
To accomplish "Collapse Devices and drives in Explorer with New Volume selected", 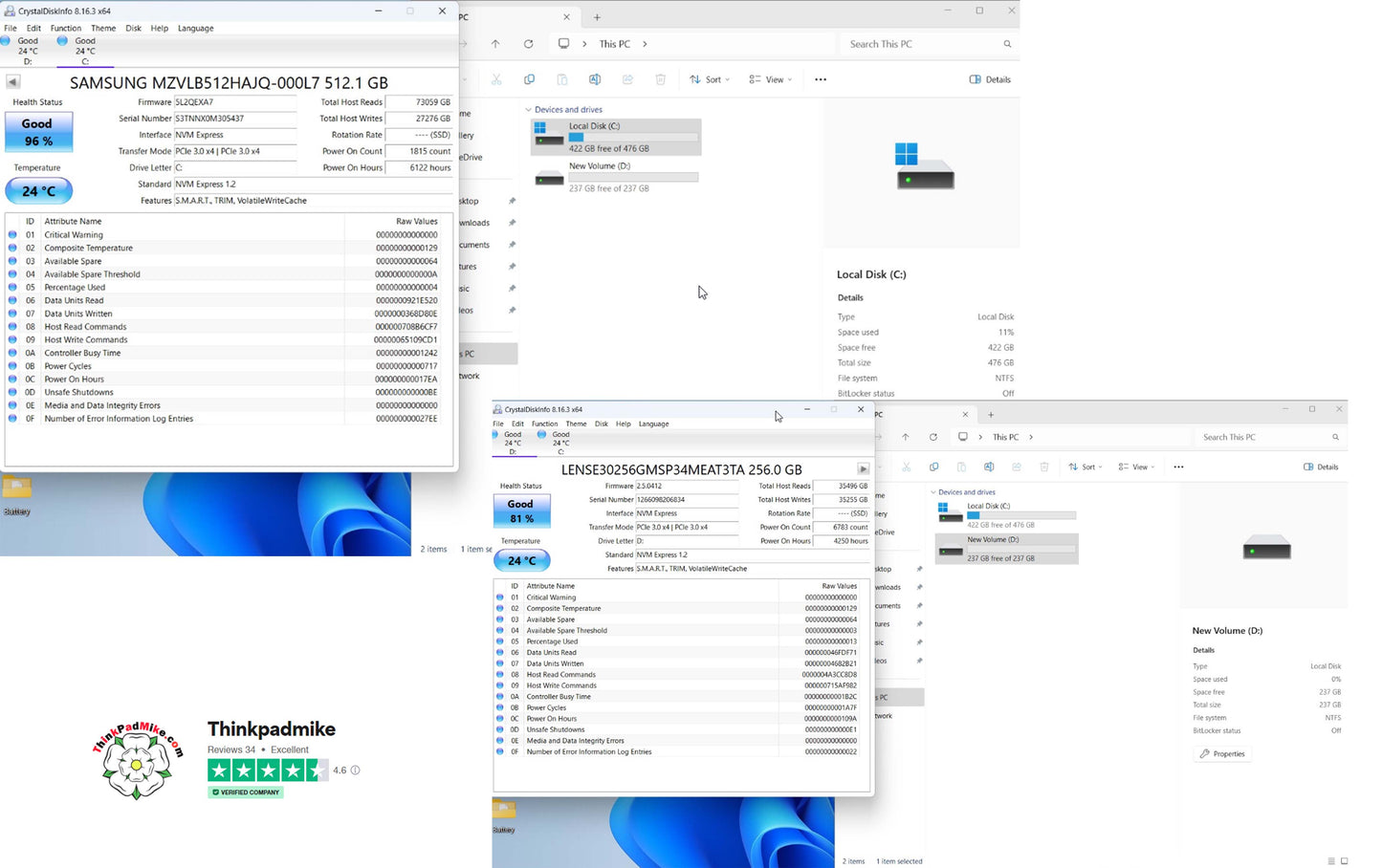I will 933,492.
